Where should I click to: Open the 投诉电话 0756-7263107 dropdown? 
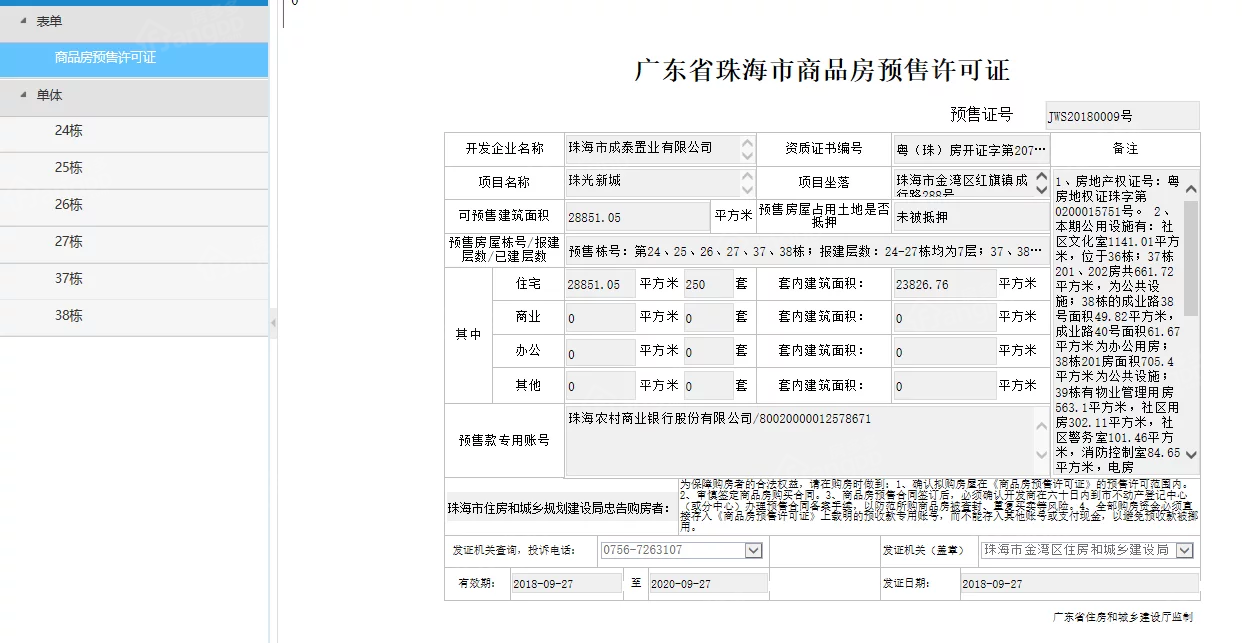(x=753, y=550)
